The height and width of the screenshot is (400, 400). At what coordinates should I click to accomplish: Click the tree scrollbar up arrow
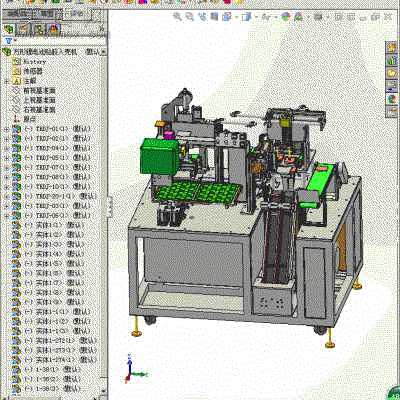[x=104, y=52]
